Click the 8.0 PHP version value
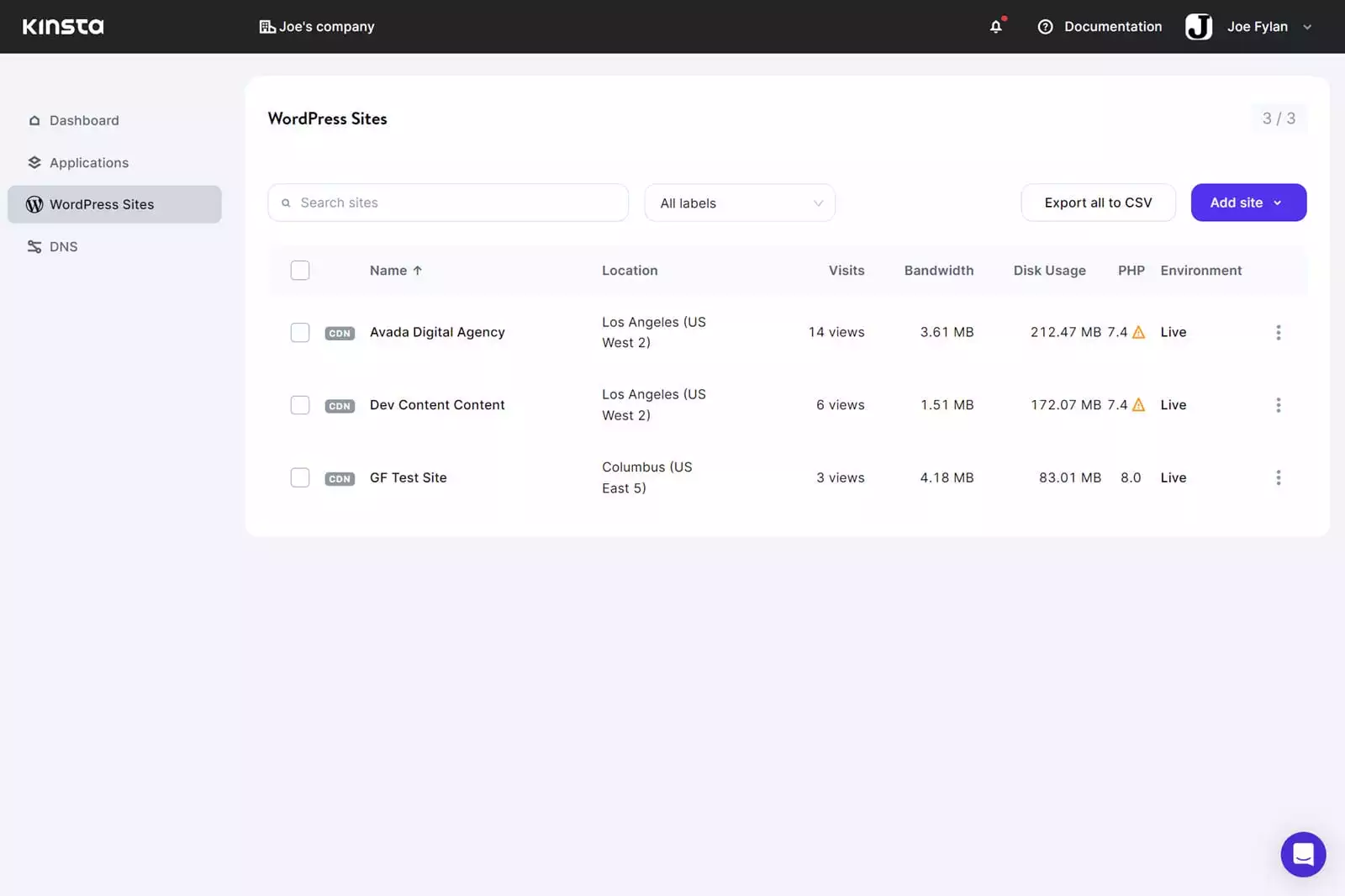Viewport: 1345px width, 896px height. point(1131,477)
